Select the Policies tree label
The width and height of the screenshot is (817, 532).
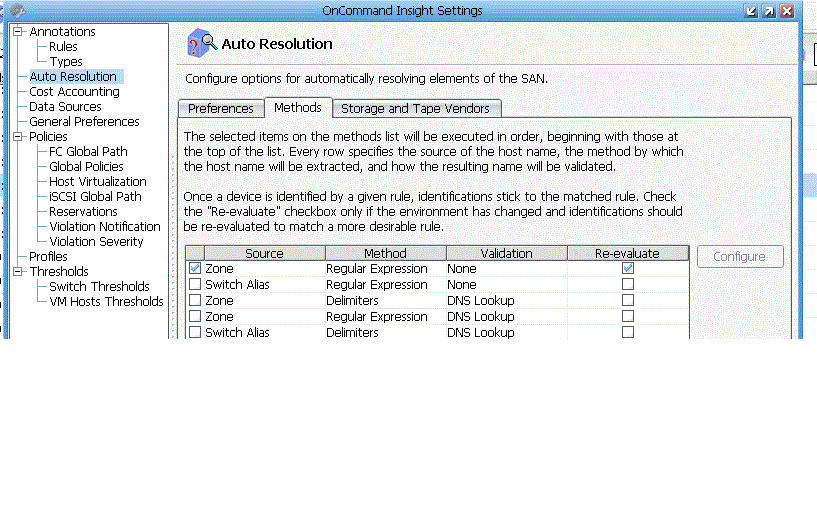tap(48, 137)
